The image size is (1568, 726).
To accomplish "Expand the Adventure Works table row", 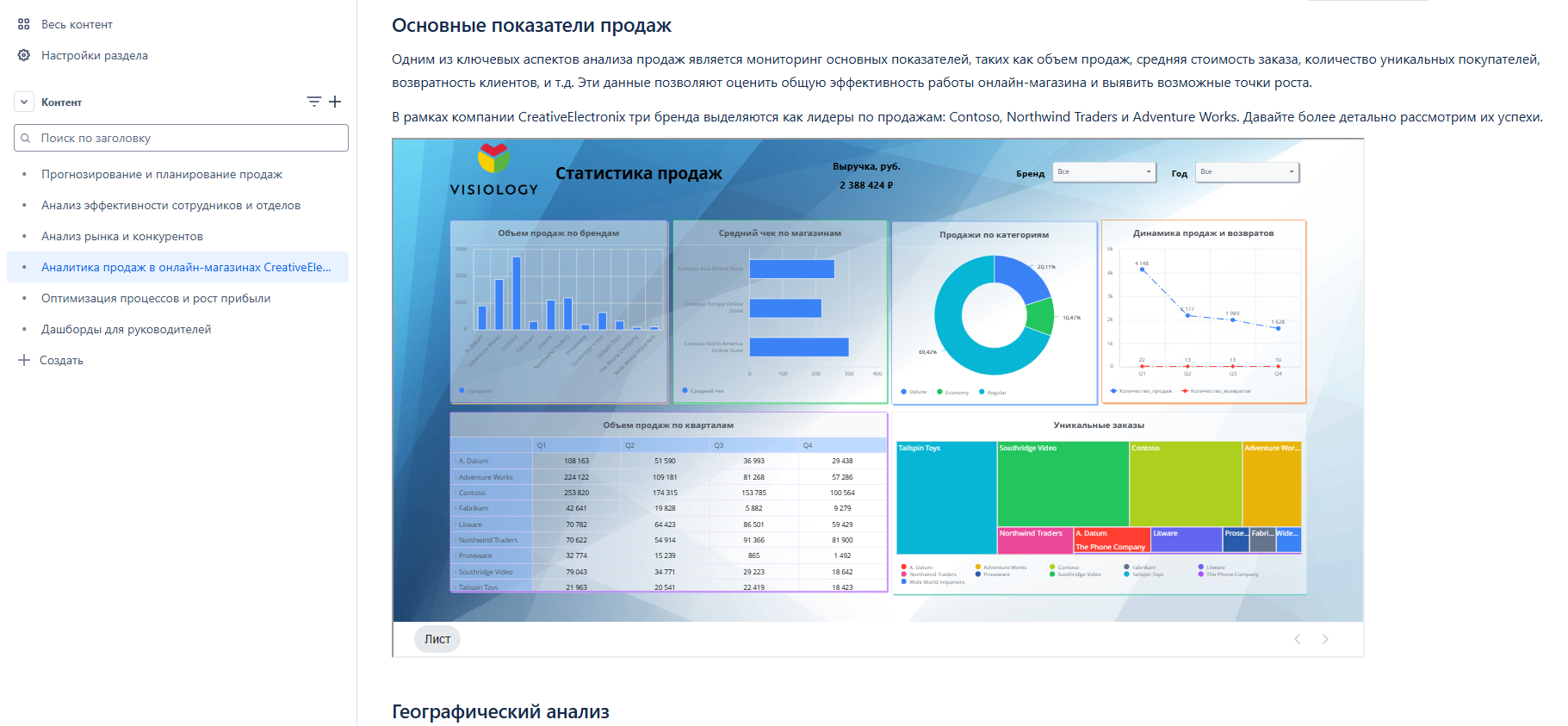I will coord(455,477).
